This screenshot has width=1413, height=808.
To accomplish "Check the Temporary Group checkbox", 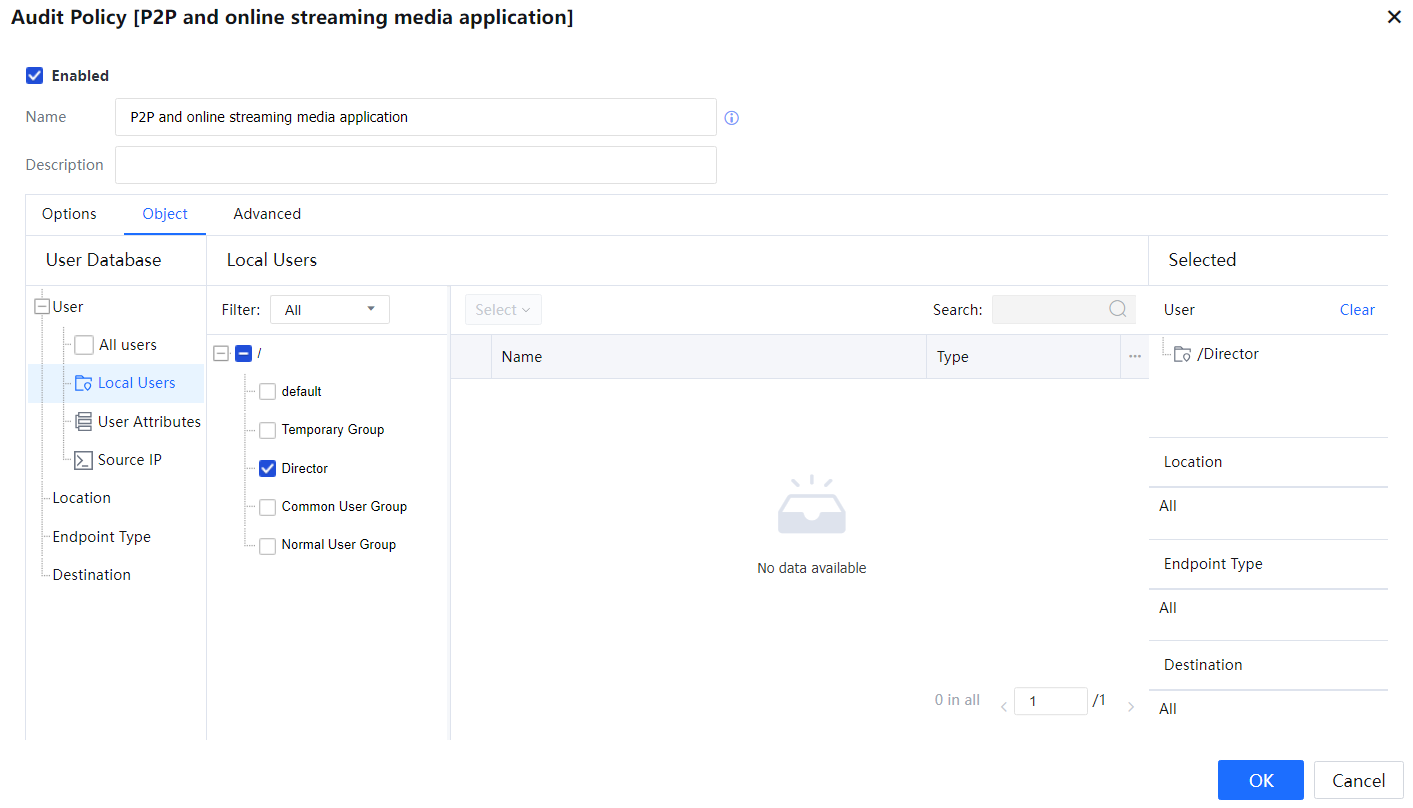I will coord(267,430).
